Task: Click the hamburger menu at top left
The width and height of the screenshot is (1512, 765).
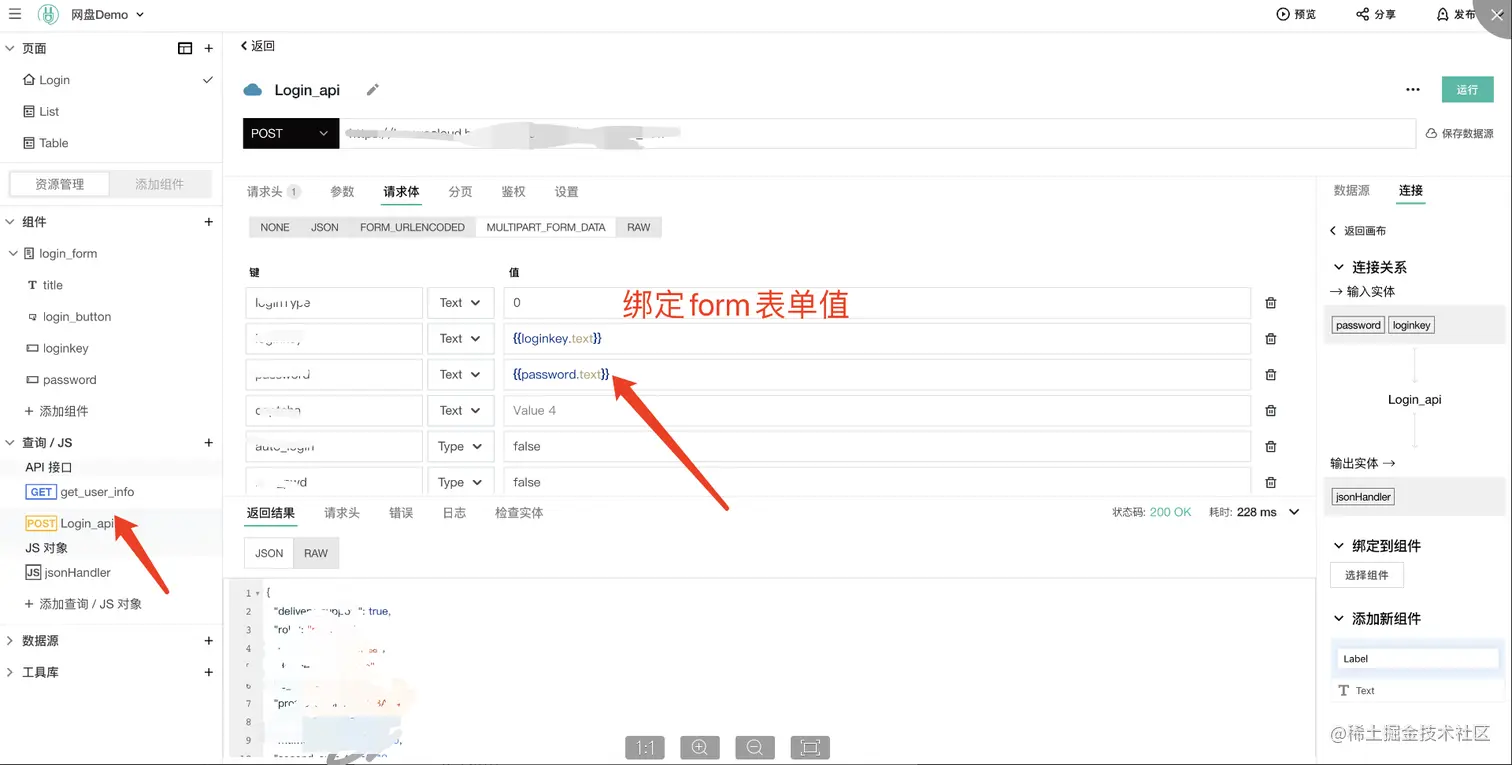Action: 15,14
